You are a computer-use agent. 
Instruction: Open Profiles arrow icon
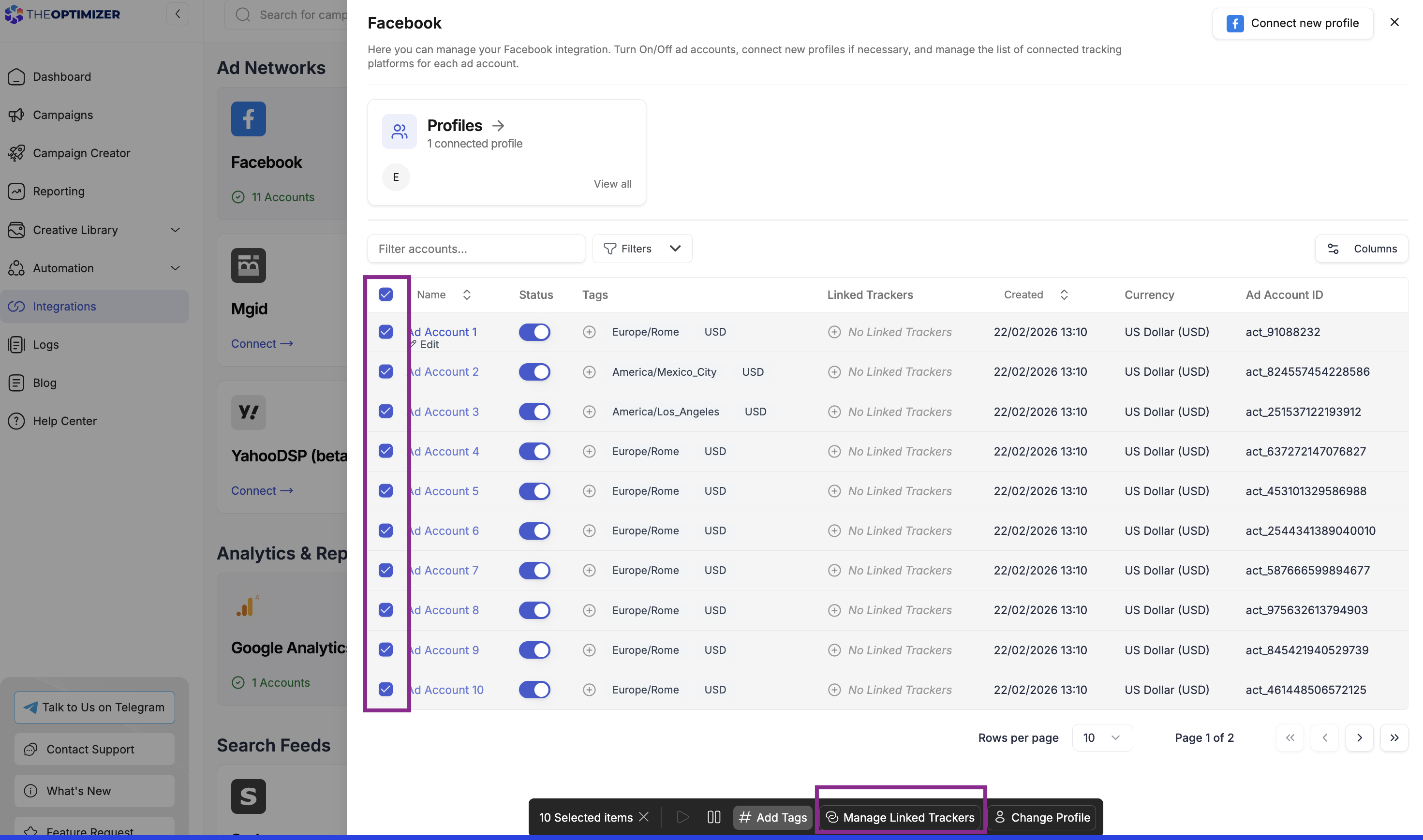tap(498, 125)
